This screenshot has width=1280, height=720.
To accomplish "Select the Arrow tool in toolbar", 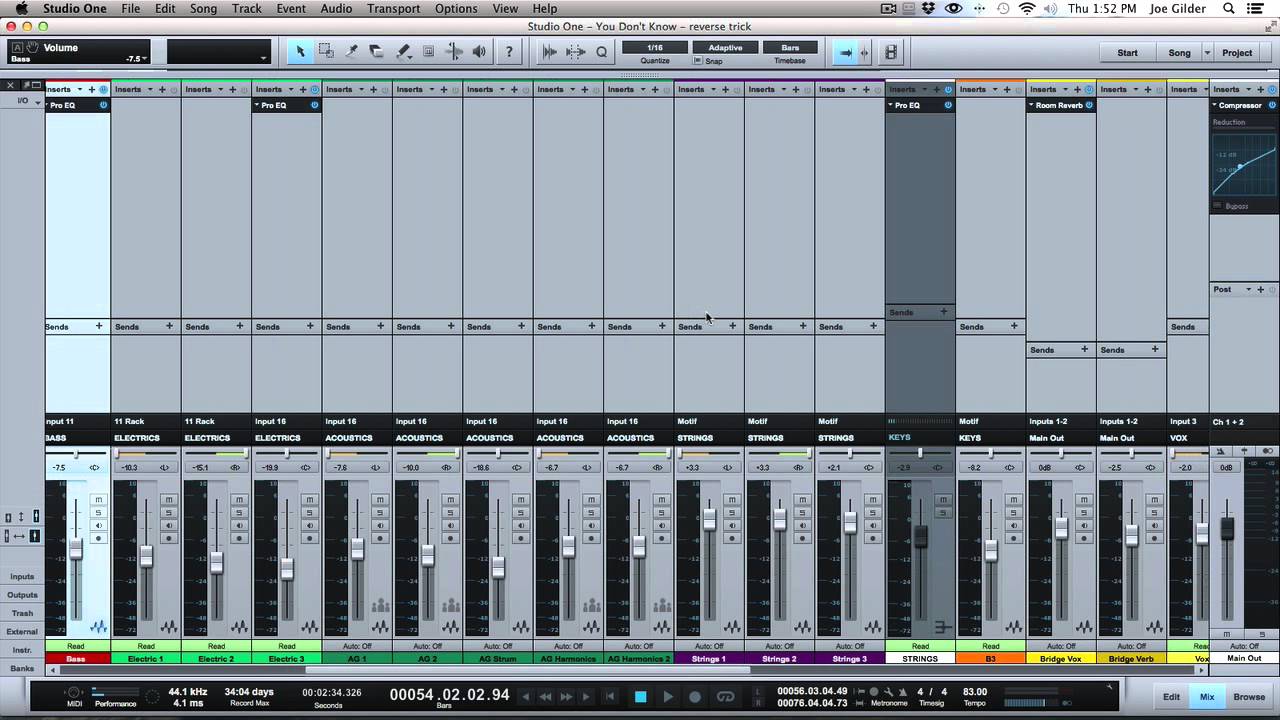I will (299, 52).
